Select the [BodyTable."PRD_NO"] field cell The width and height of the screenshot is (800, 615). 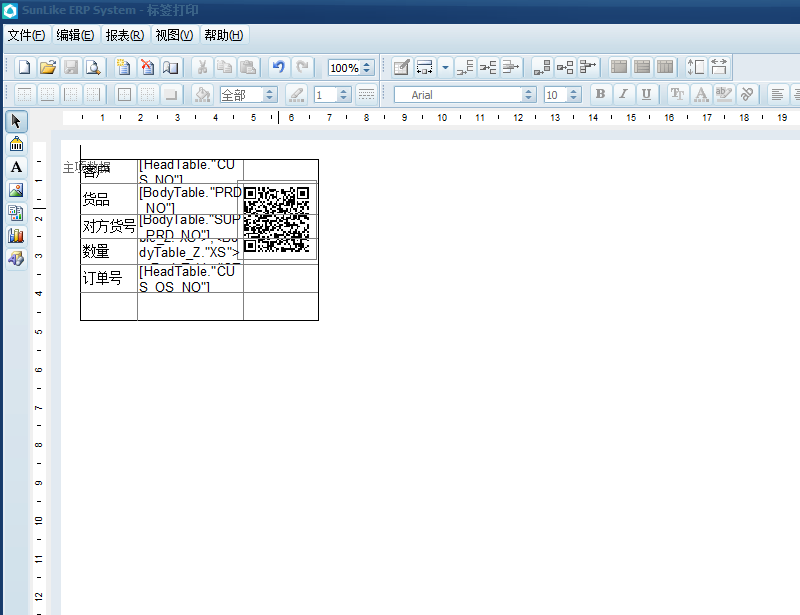(190, 199)
